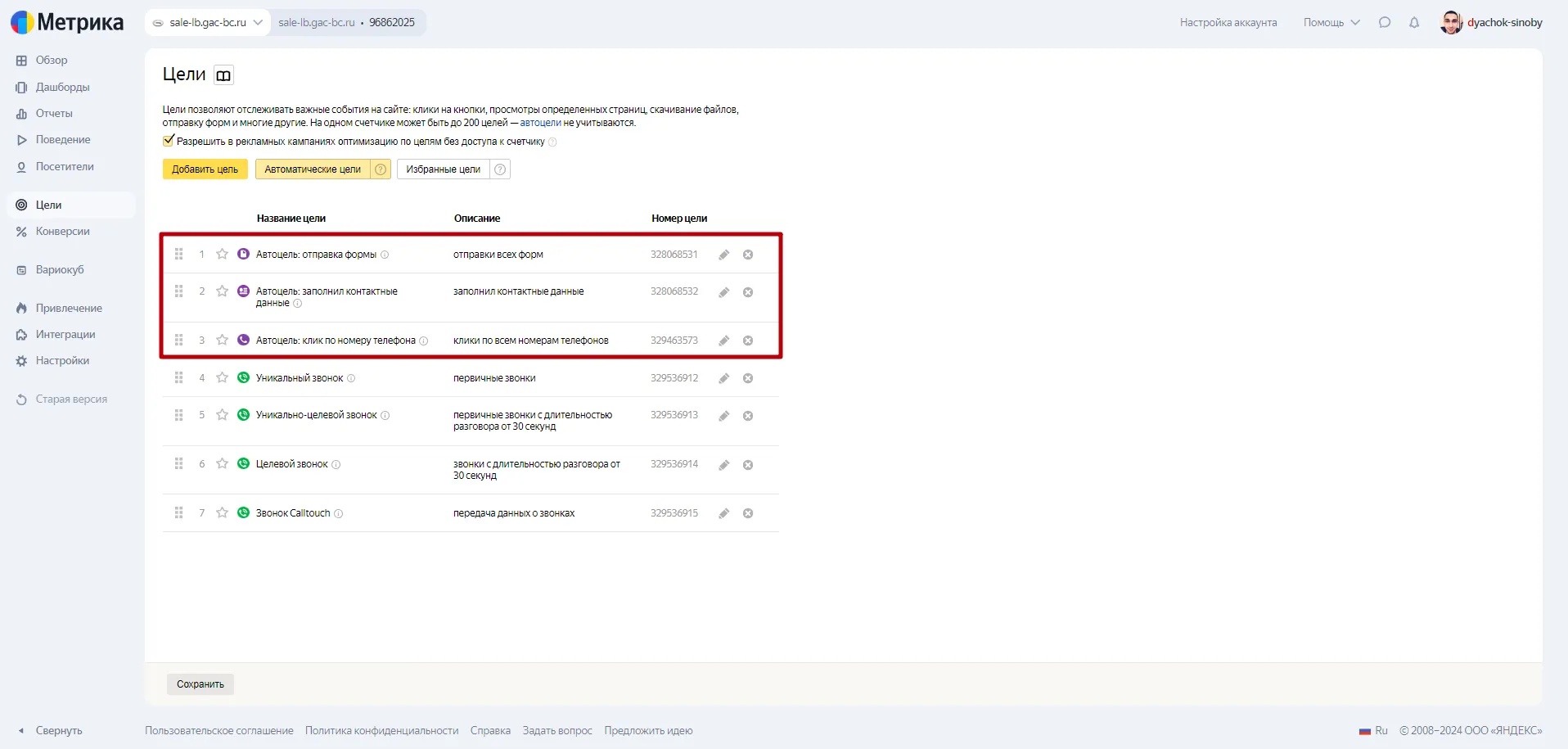Click drag handle of goal row 5

click(178, 415)
